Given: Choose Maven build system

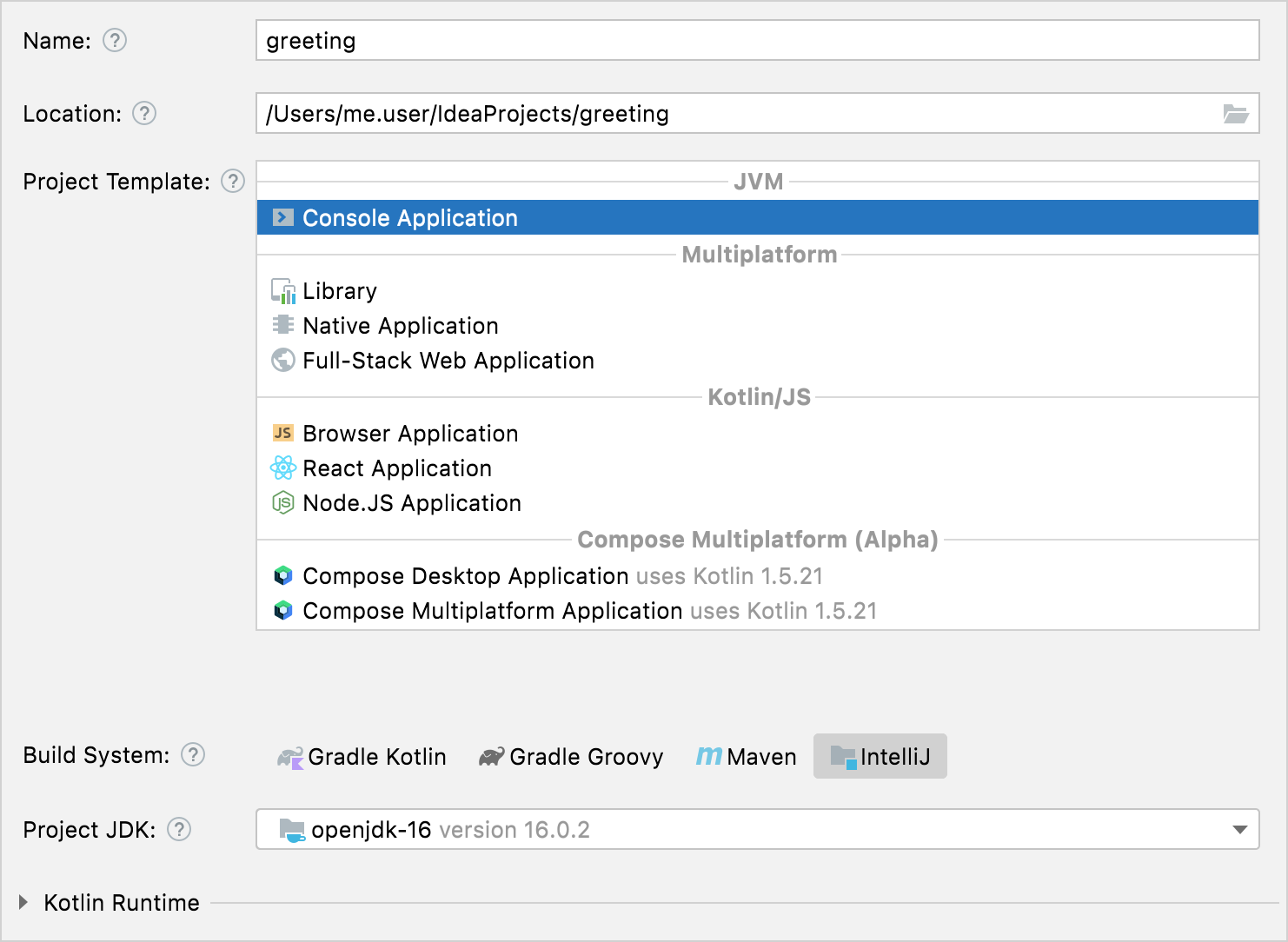Looking at the screenshot, I should point(747,757).
